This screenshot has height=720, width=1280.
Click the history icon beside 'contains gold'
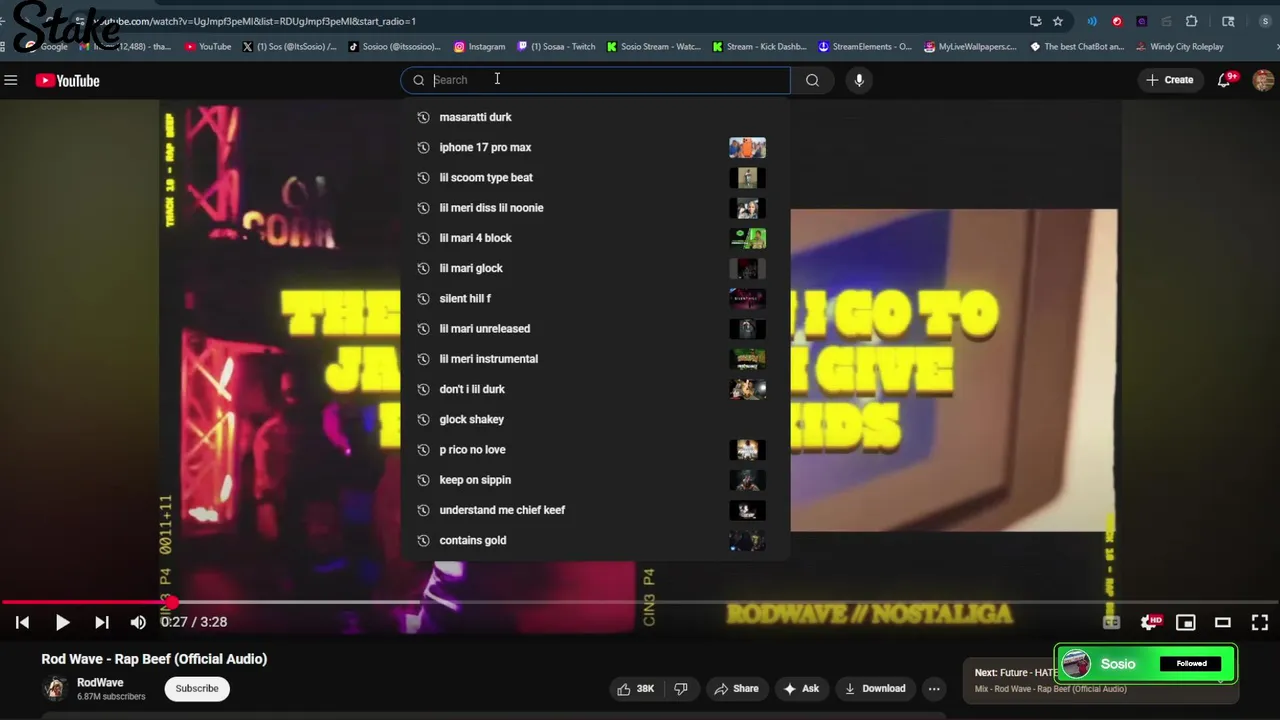[x=423, y=540]
